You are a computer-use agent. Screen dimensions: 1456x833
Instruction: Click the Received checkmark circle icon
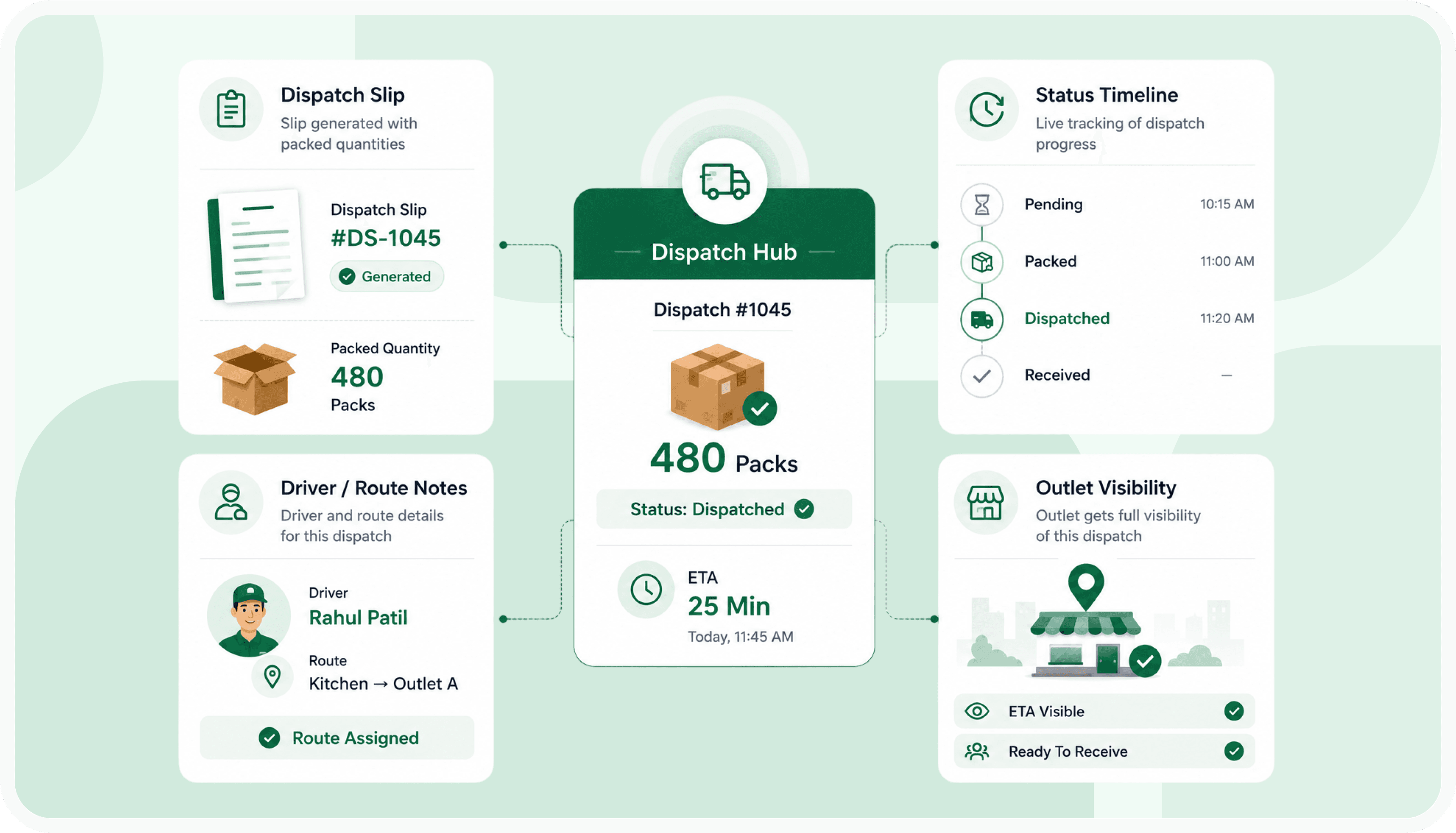tap(982, 376)
